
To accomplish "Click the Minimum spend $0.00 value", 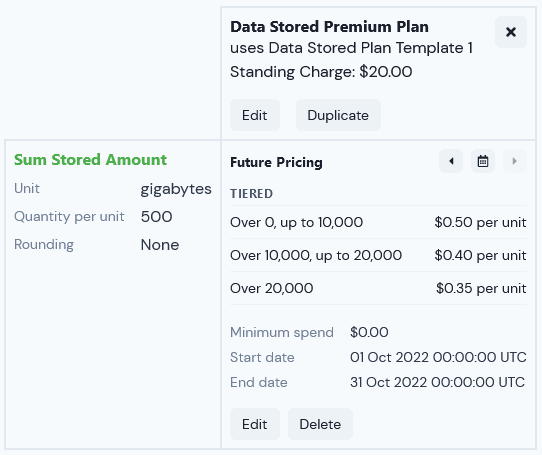I will tap(369, 332).
